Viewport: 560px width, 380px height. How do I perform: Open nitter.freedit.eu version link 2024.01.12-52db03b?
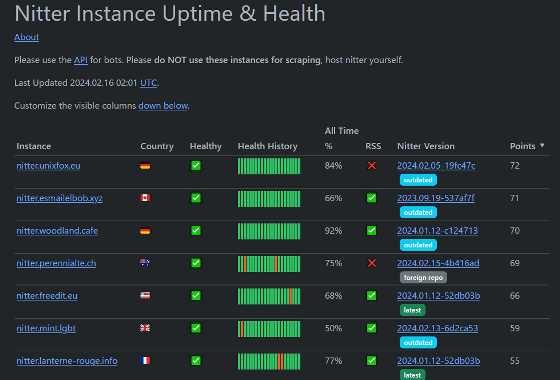439,296
